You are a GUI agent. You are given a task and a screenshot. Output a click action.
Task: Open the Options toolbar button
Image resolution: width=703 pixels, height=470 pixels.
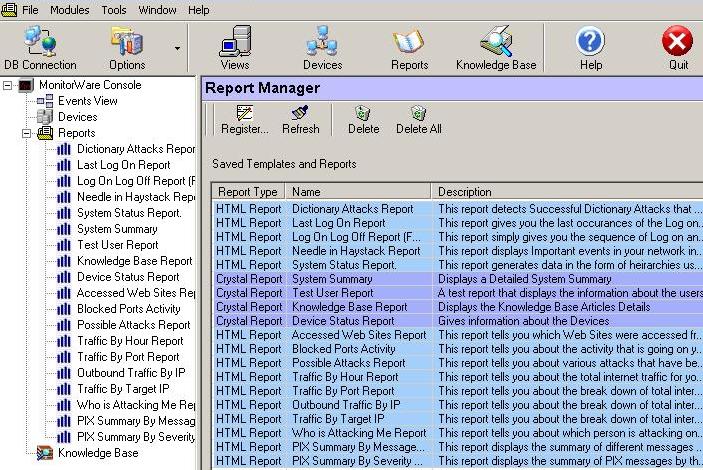[x=127, y=48]
